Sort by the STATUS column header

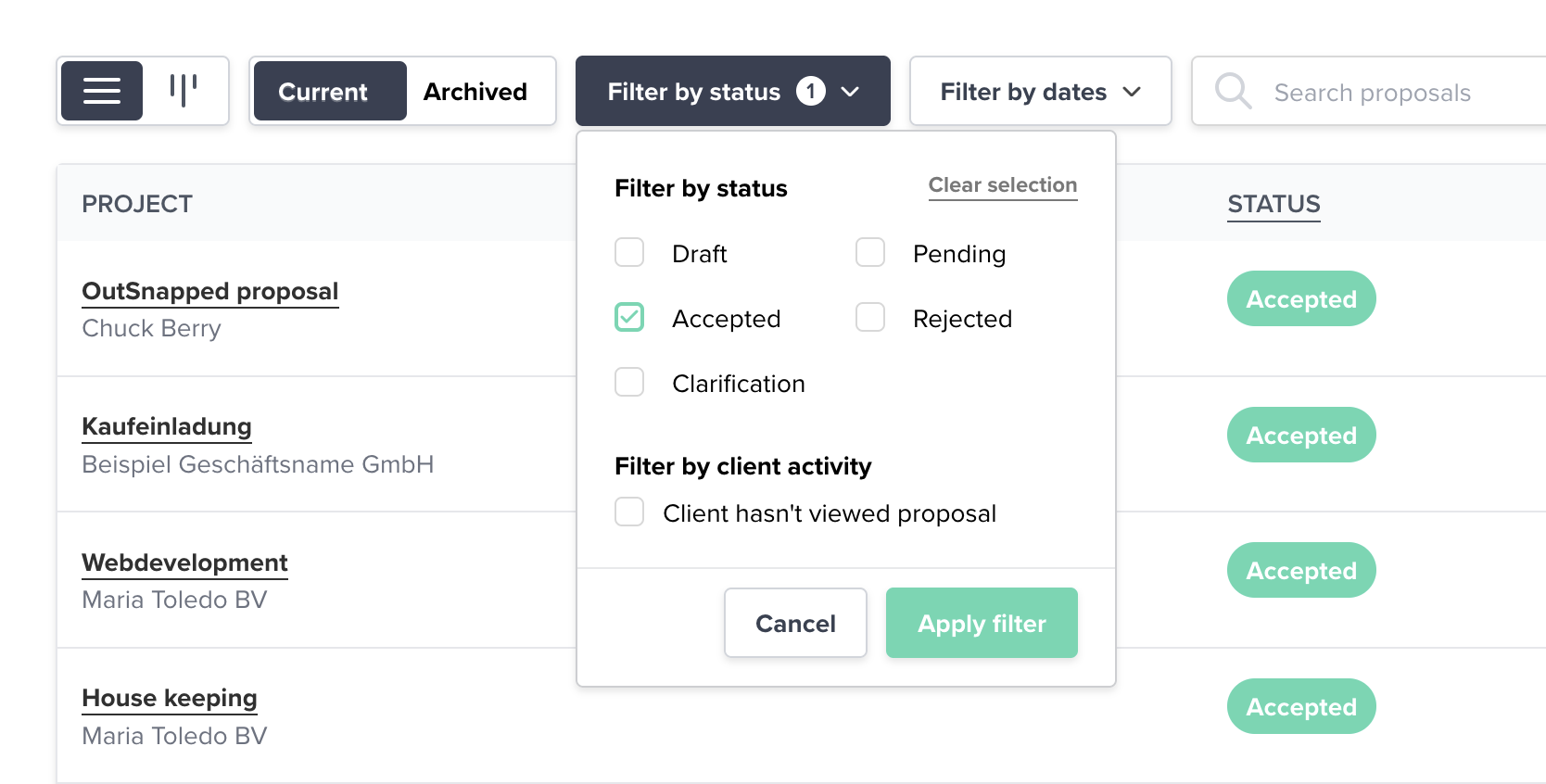1273,204
